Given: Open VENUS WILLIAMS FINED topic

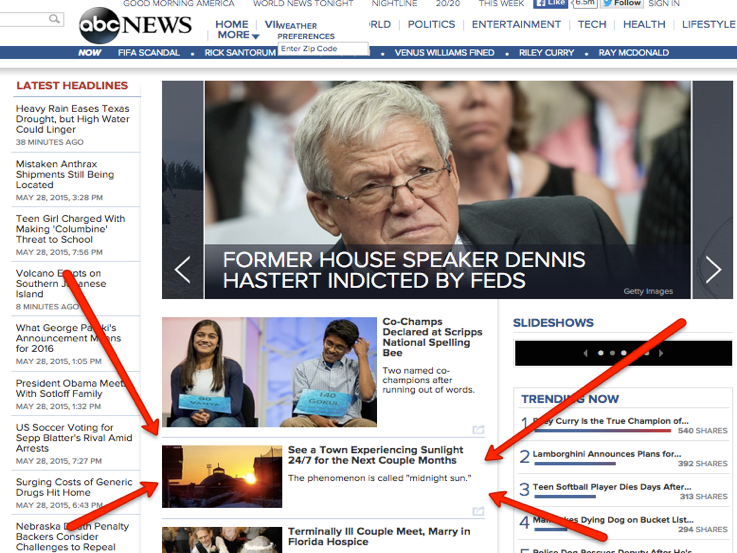Looking at the screenshot, I should click(444, 53).
